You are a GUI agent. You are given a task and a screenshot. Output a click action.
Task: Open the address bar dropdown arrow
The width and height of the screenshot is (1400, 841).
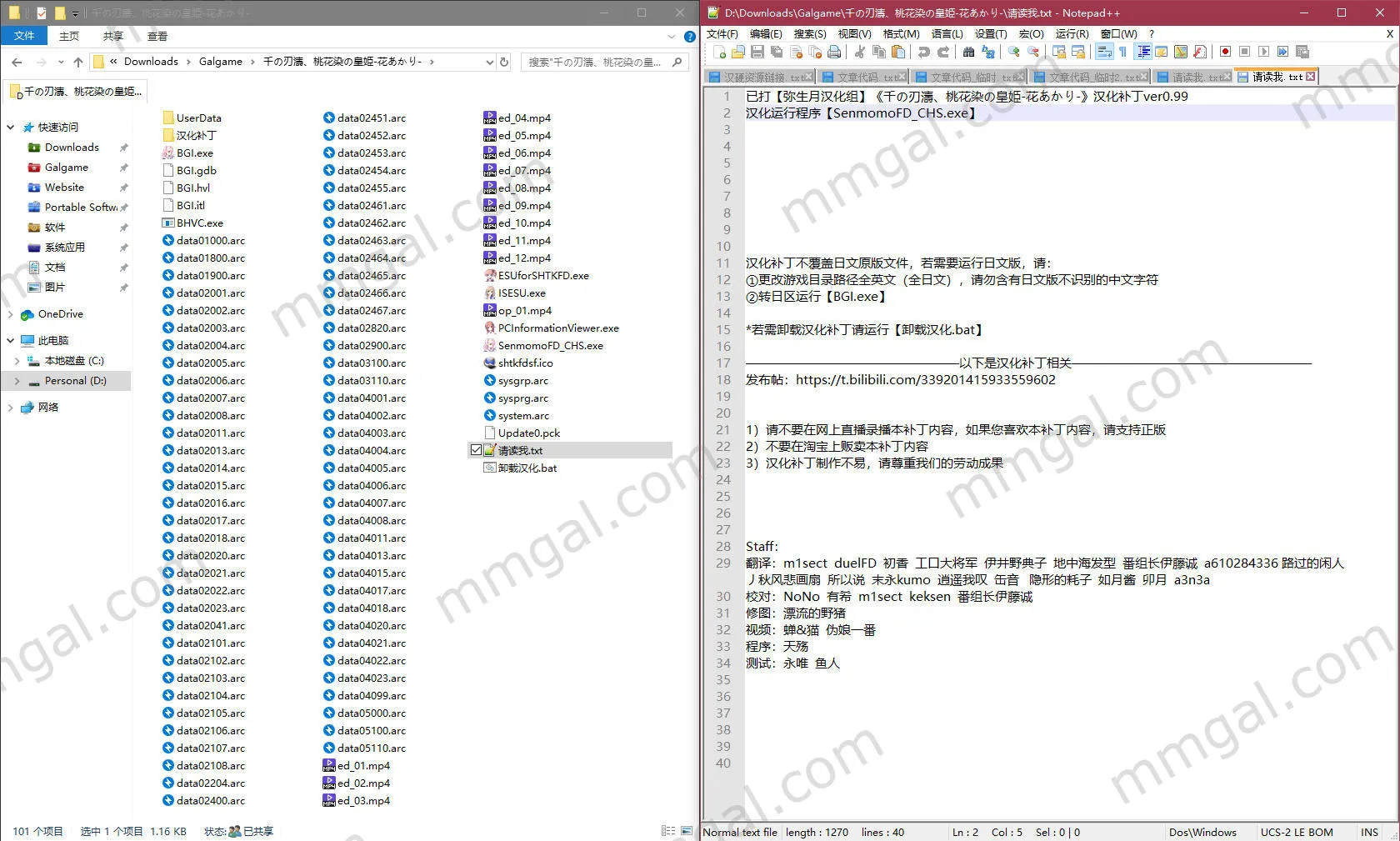coord(490,61)
